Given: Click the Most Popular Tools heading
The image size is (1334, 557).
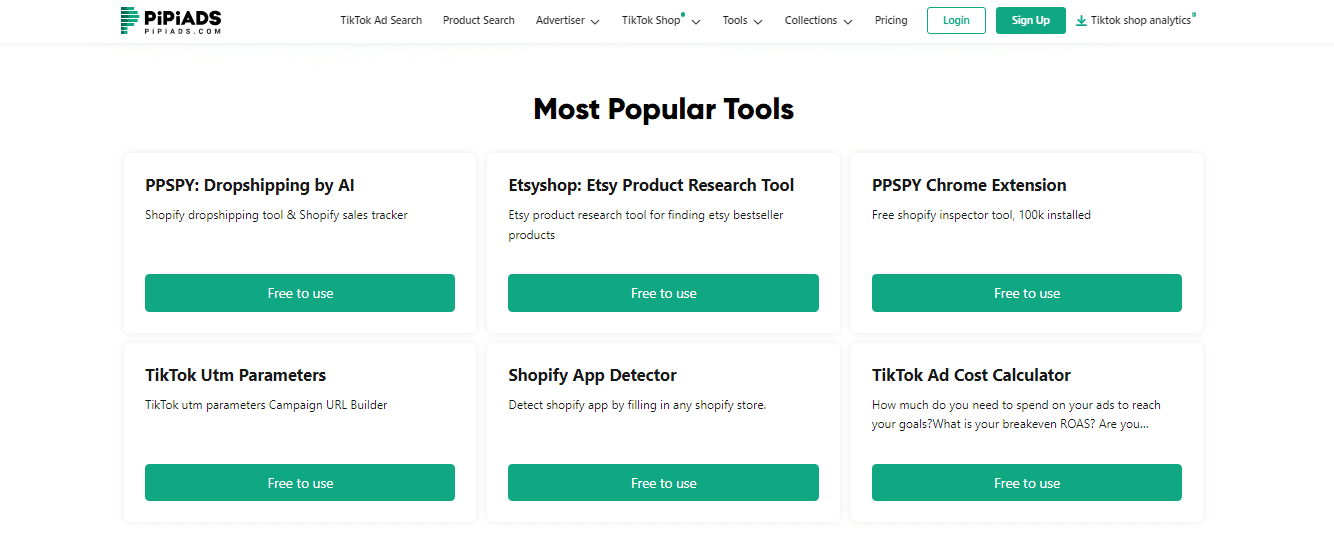Looking at the screenshot, I should [x=664, y=109].
